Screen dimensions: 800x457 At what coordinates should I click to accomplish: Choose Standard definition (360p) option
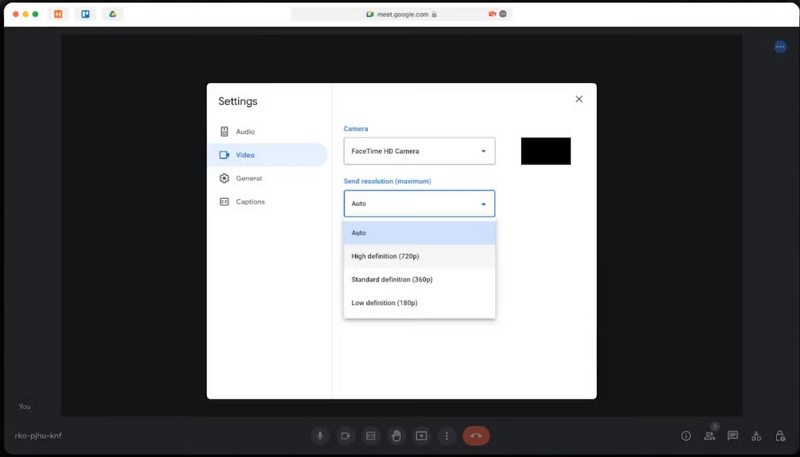(x=419, y=280)
